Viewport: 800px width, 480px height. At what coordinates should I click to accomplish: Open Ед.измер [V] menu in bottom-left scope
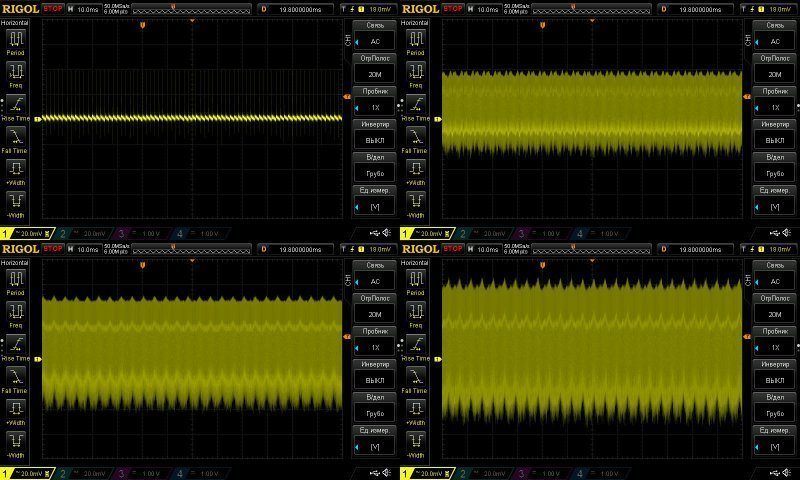(374, 441)
